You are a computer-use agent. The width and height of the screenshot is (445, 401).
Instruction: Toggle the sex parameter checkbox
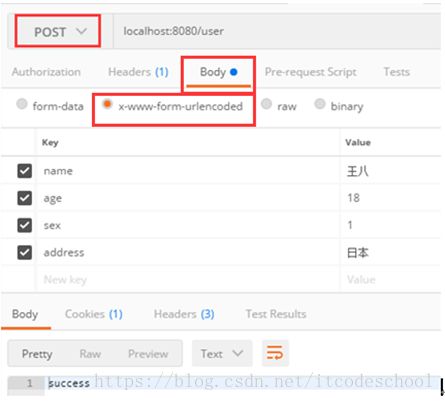coord(24,225)
